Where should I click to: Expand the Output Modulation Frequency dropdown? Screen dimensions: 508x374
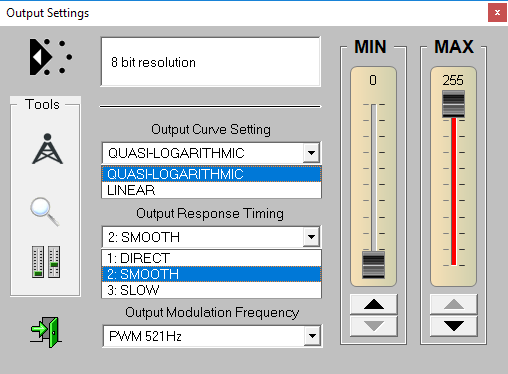tap(312, 336)
